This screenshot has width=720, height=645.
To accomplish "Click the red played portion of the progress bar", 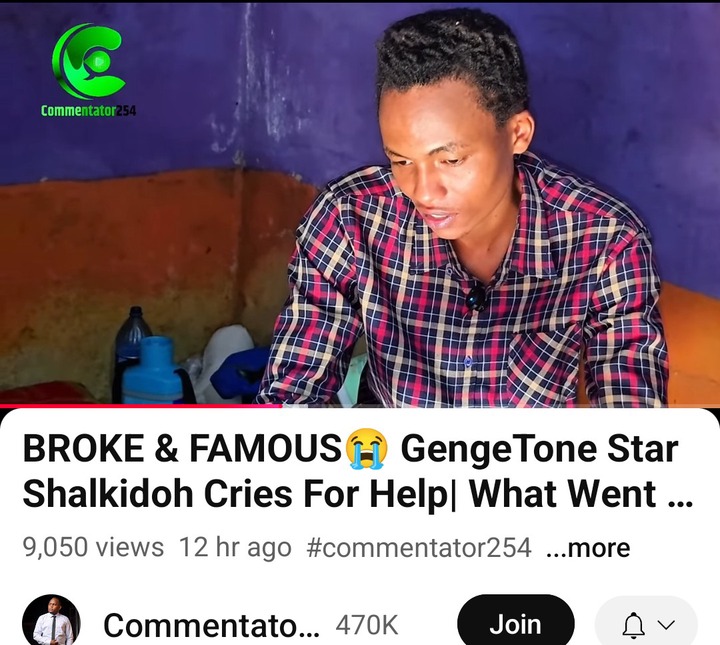I will (x=141, y=406).
